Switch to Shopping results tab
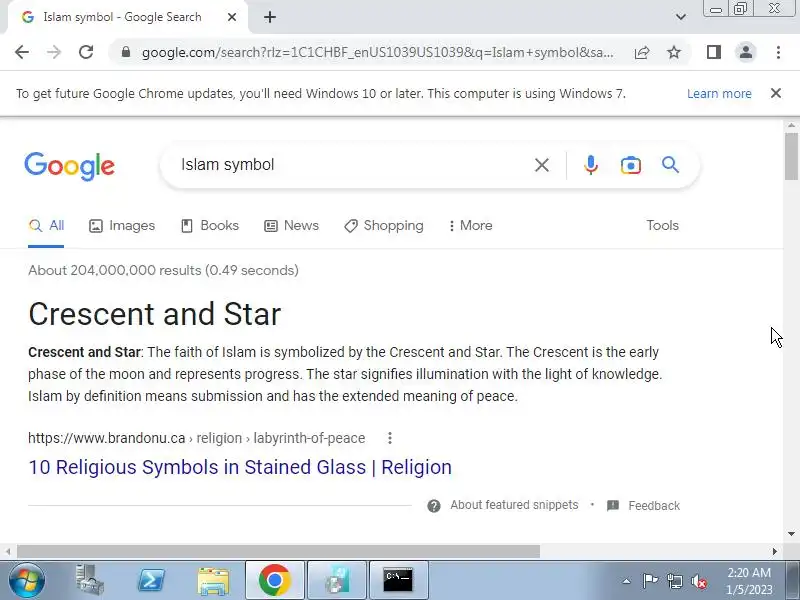This screenshot has width=800, height=600. 384,226
